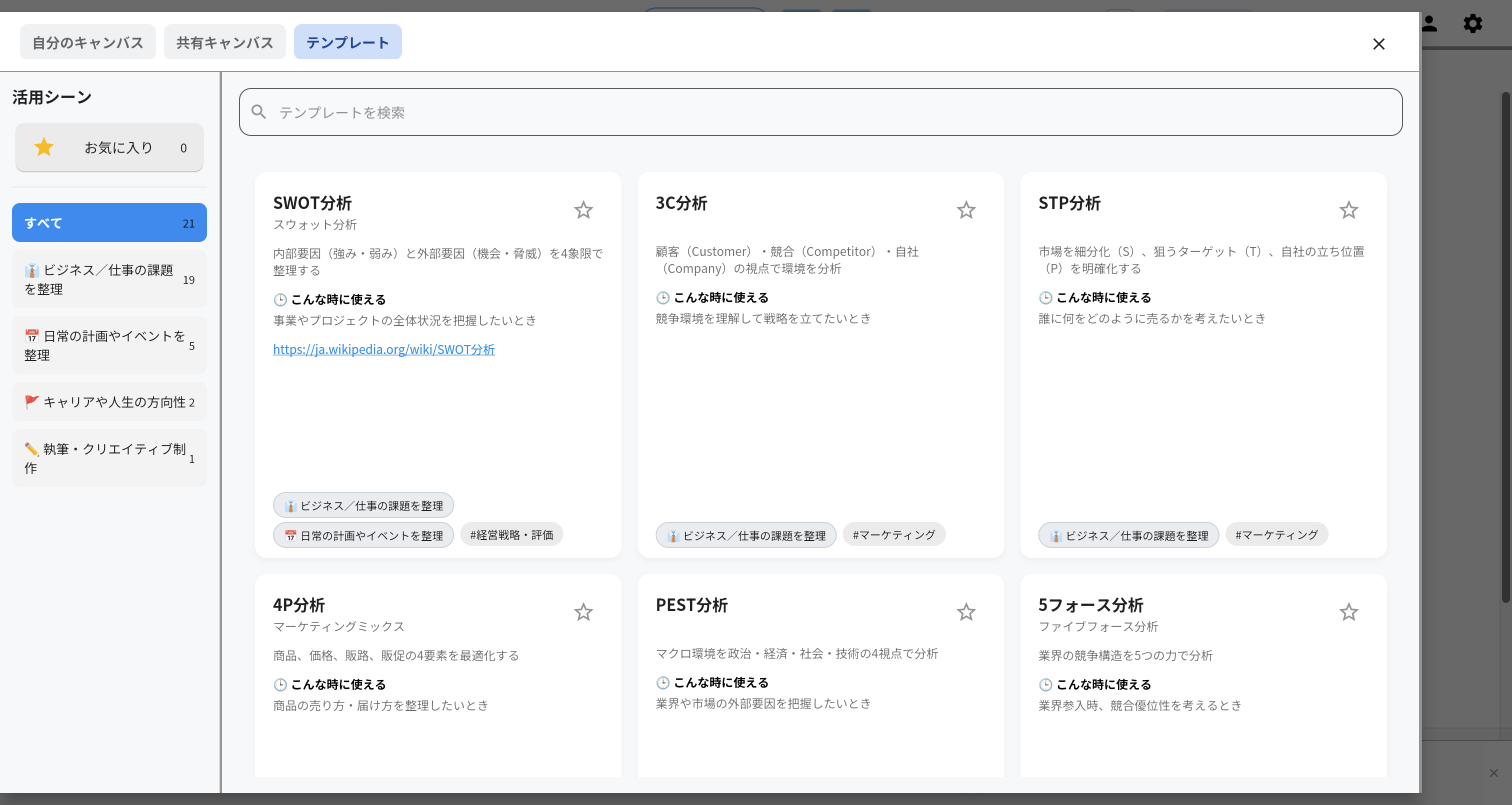This screenshot has width=1512, height=805.
Task: Filter by ビジネス／仕事の課題を整理 in sidebar
Action: [109, 279]
